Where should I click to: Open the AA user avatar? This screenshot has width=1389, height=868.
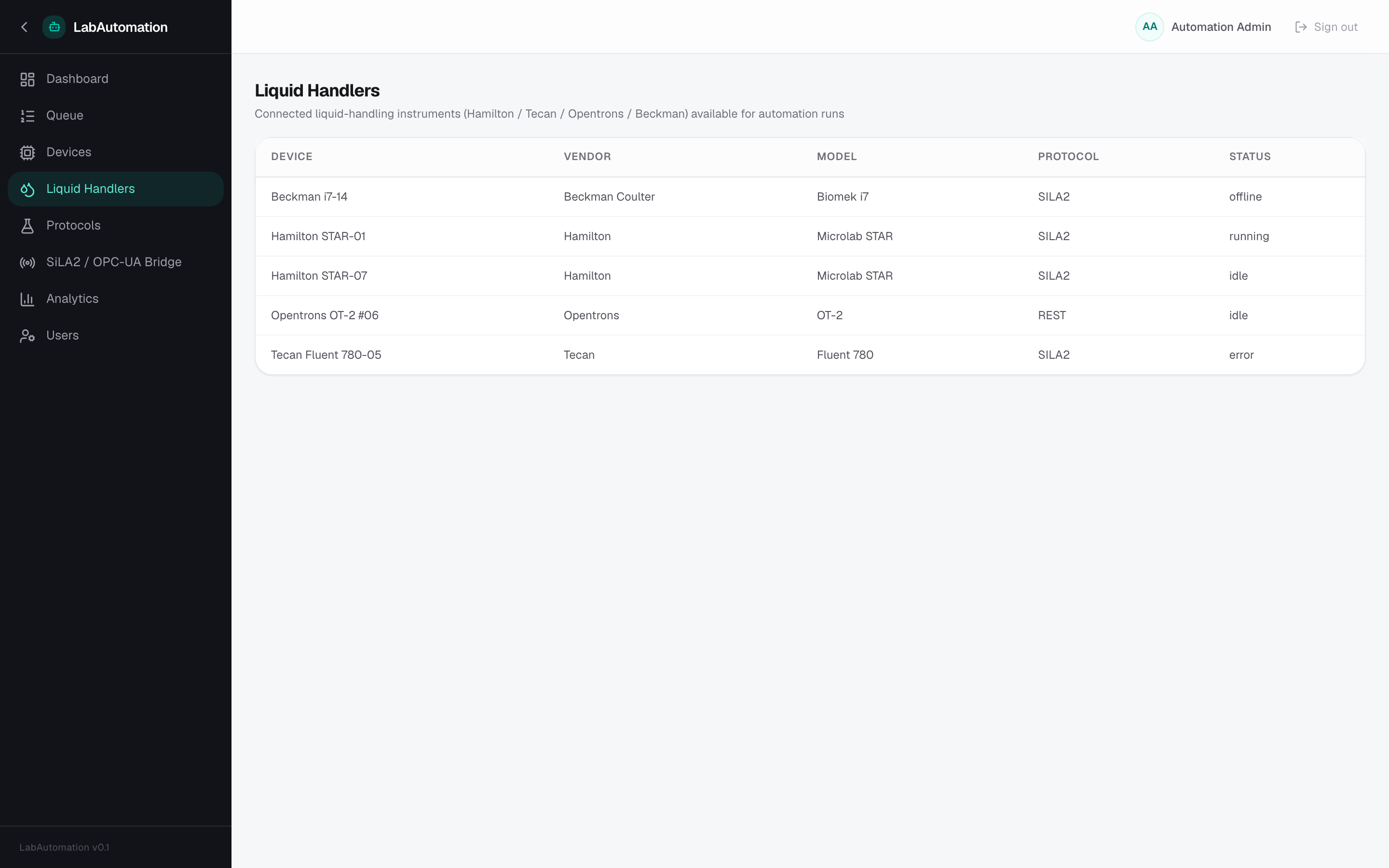coord(1150,27)
